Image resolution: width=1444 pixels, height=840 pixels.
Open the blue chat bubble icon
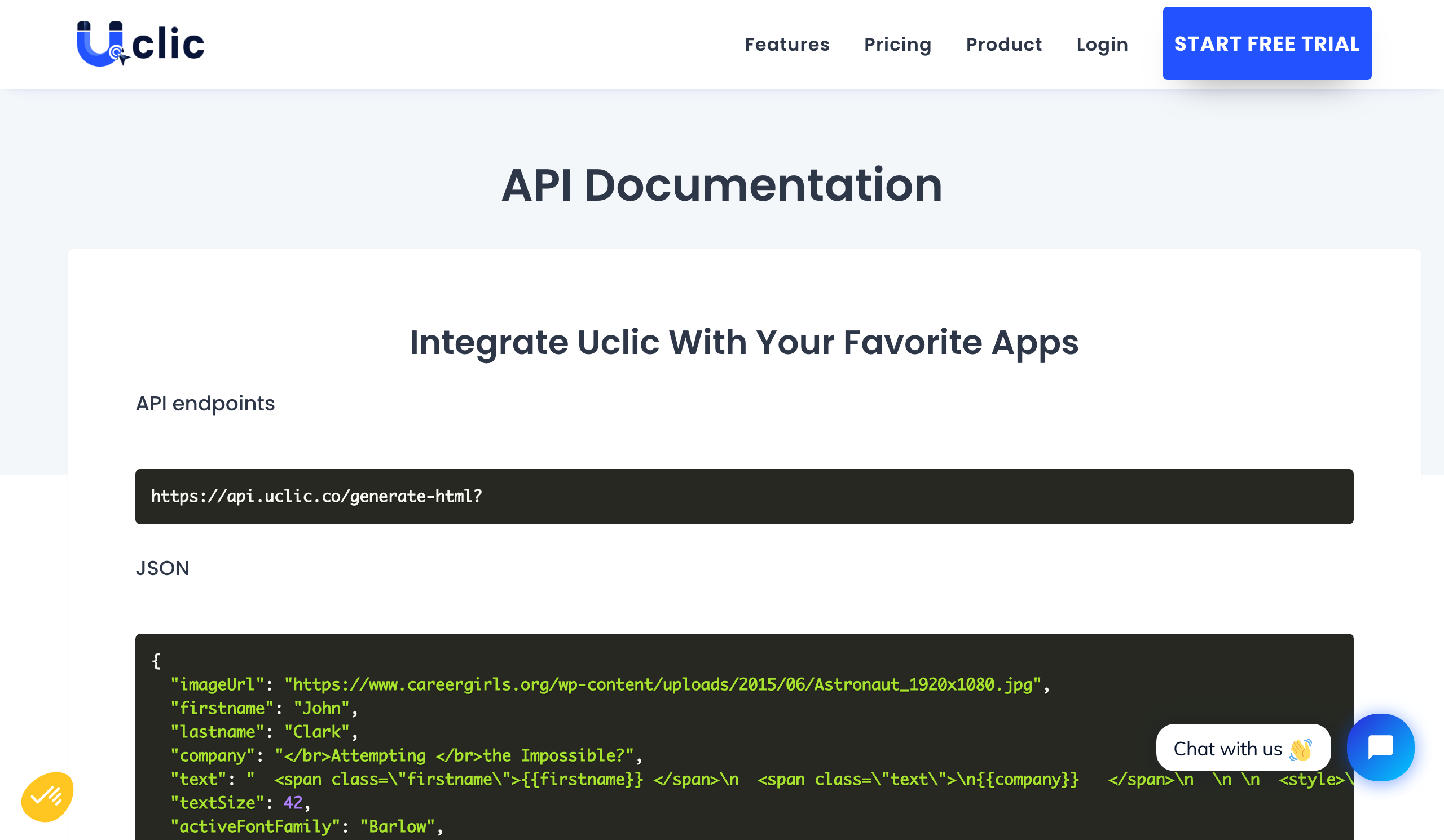pos(1380,747)
